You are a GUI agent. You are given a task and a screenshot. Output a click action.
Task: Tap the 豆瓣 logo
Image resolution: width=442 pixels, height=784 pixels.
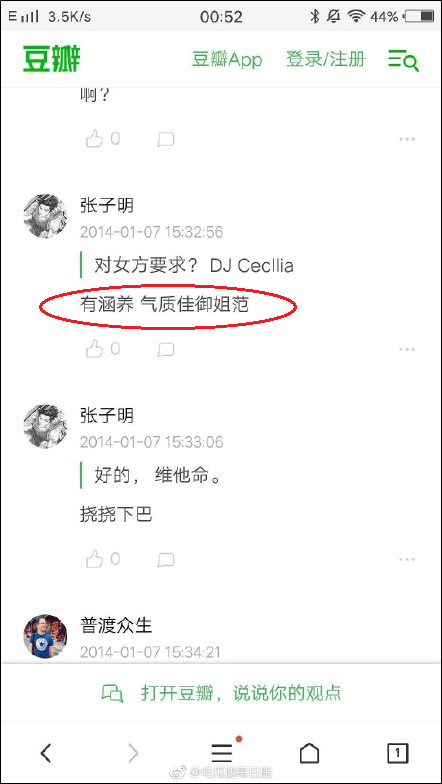coord(52,60)
